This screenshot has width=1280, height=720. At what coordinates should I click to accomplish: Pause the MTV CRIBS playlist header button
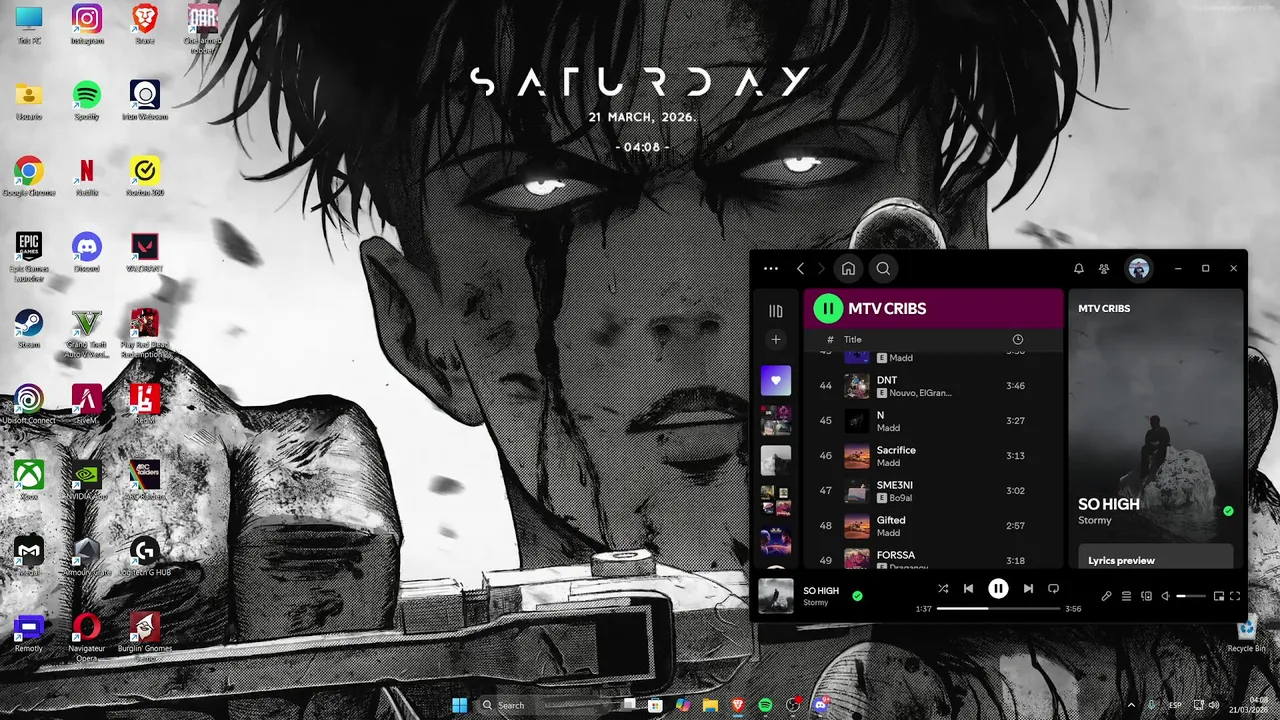tap(828, 308)
